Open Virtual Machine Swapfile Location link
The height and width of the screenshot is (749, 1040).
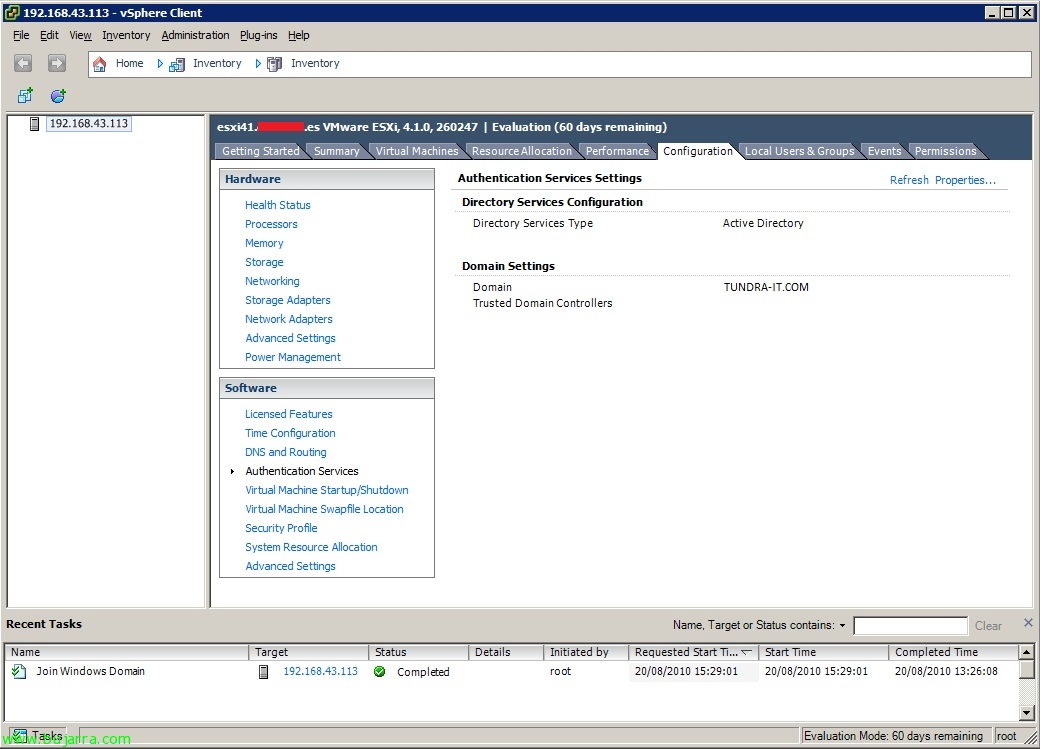pyautogui.click(x=324, y=509)
